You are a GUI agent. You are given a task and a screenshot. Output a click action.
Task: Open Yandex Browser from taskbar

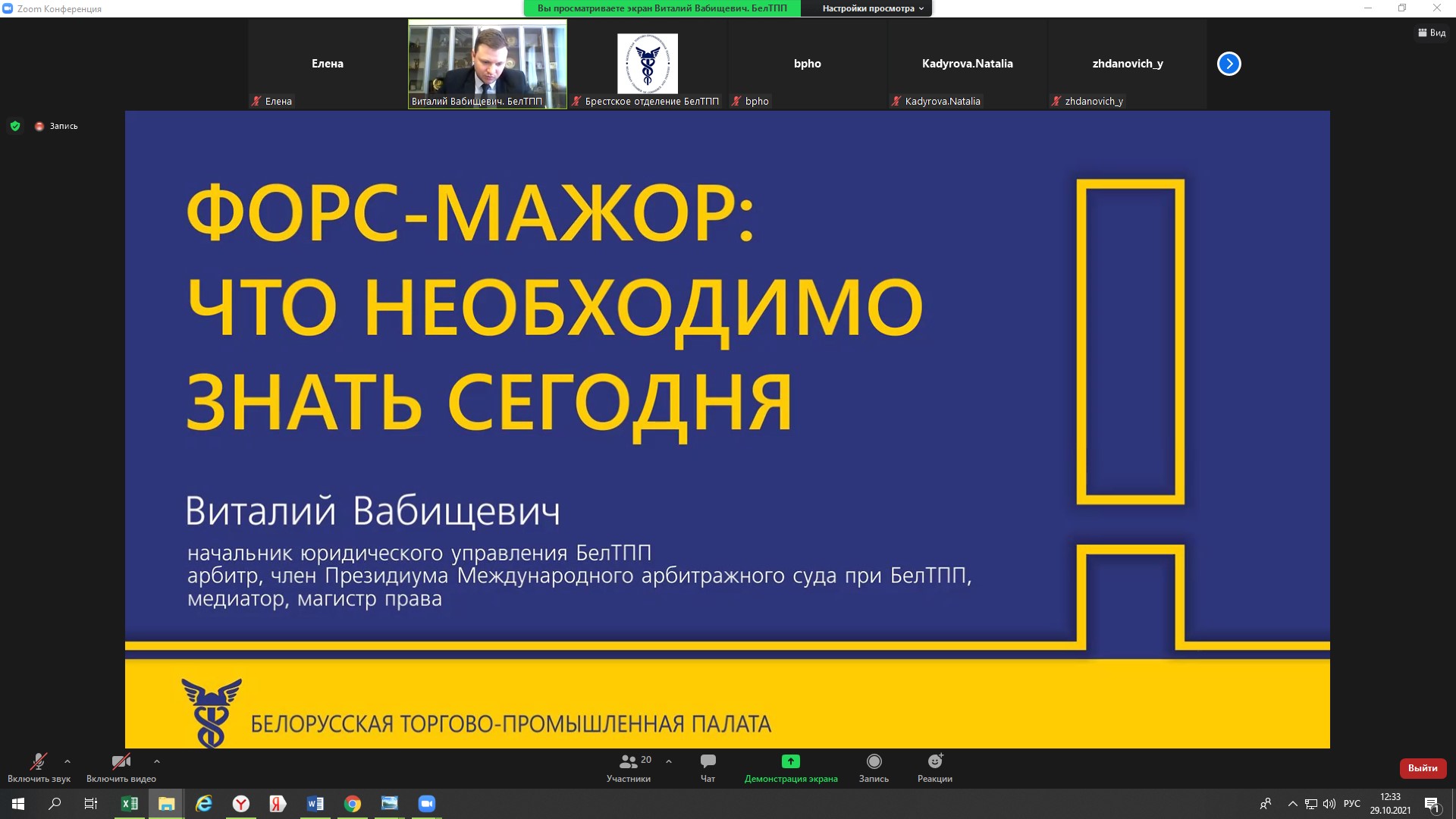[240, 804]
